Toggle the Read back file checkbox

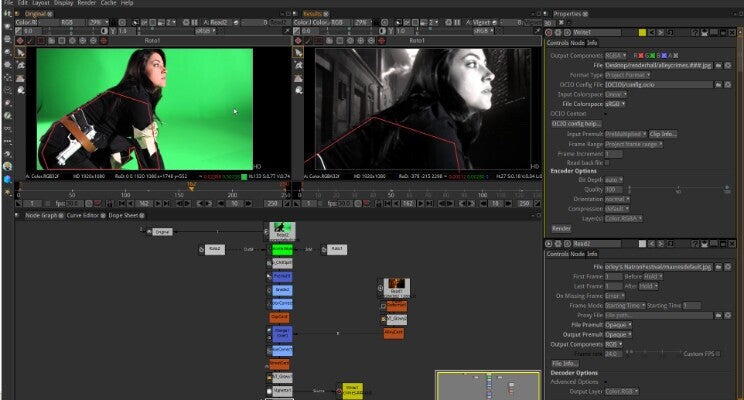pyautogui.click(x=607, y=164)
